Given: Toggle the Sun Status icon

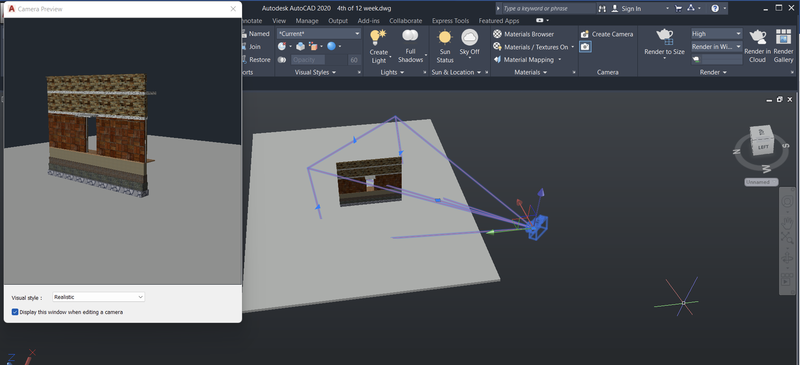Looking at the screenshot, I should coord(445,38).
